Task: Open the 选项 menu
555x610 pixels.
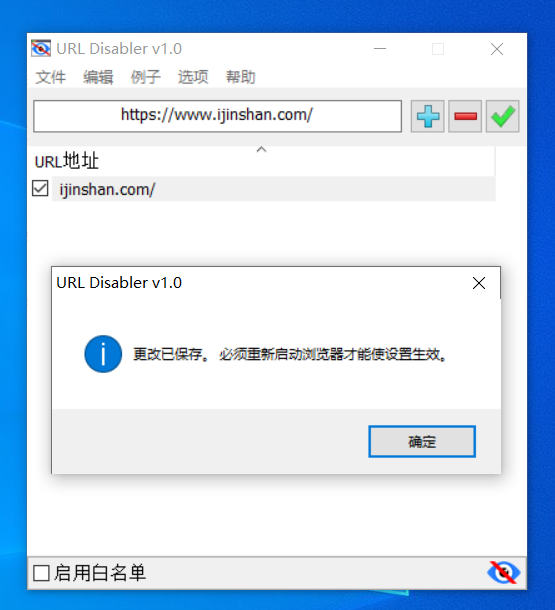Action: (x=193, y=77)
